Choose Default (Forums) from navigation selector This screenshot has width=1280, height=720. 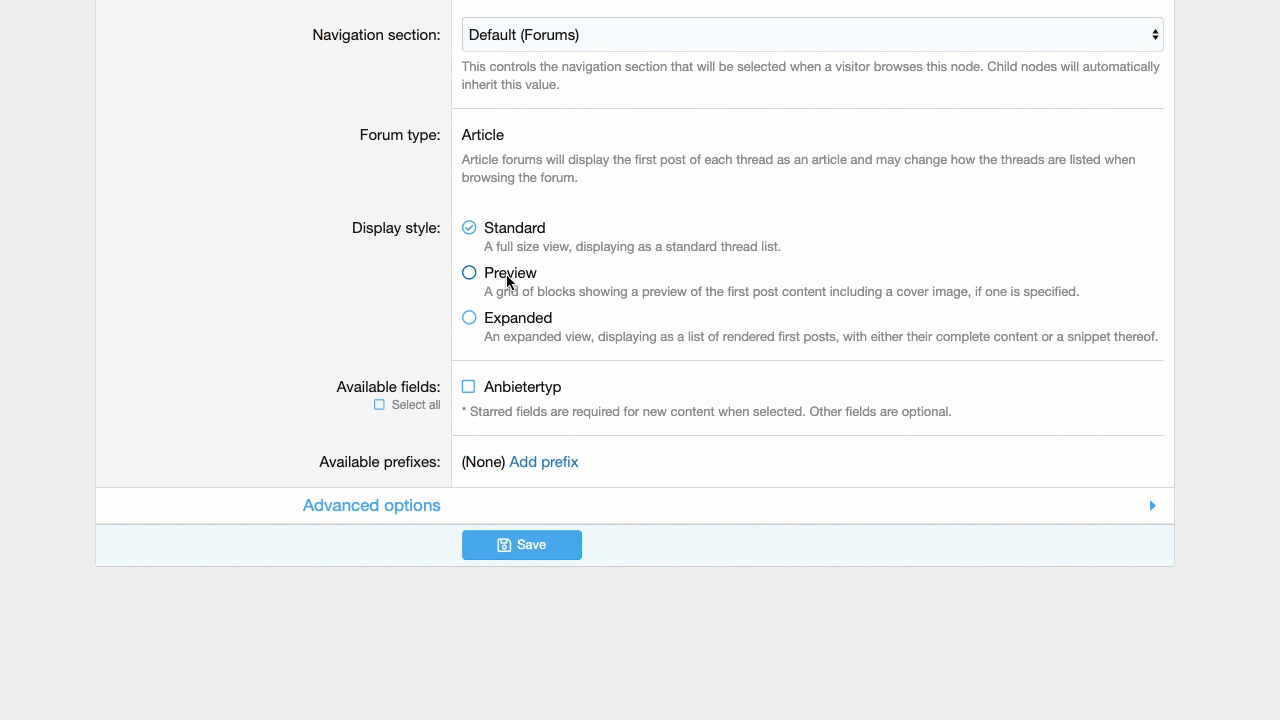point(812,35)
